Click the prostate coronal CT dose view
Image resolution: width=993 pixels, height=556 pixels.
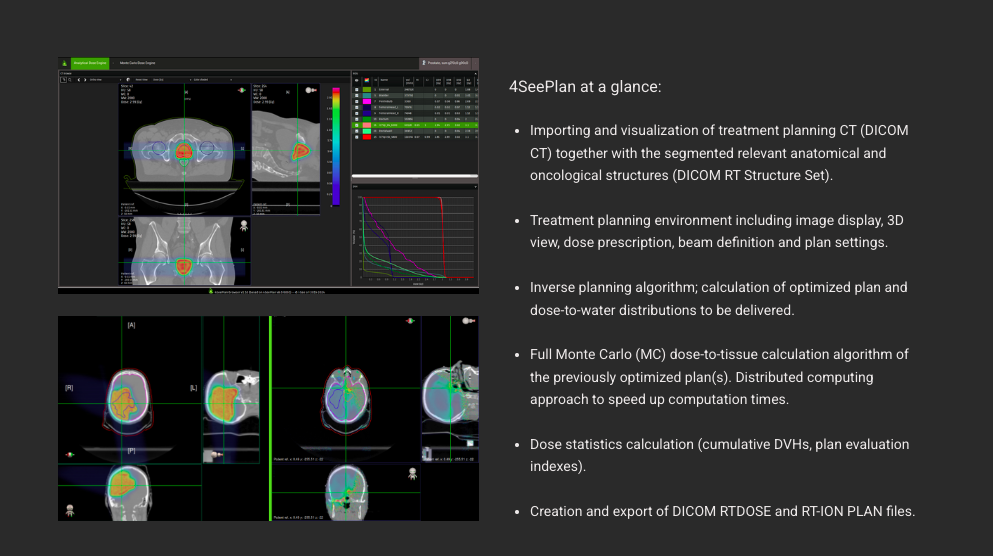click(x=184, y=251)
